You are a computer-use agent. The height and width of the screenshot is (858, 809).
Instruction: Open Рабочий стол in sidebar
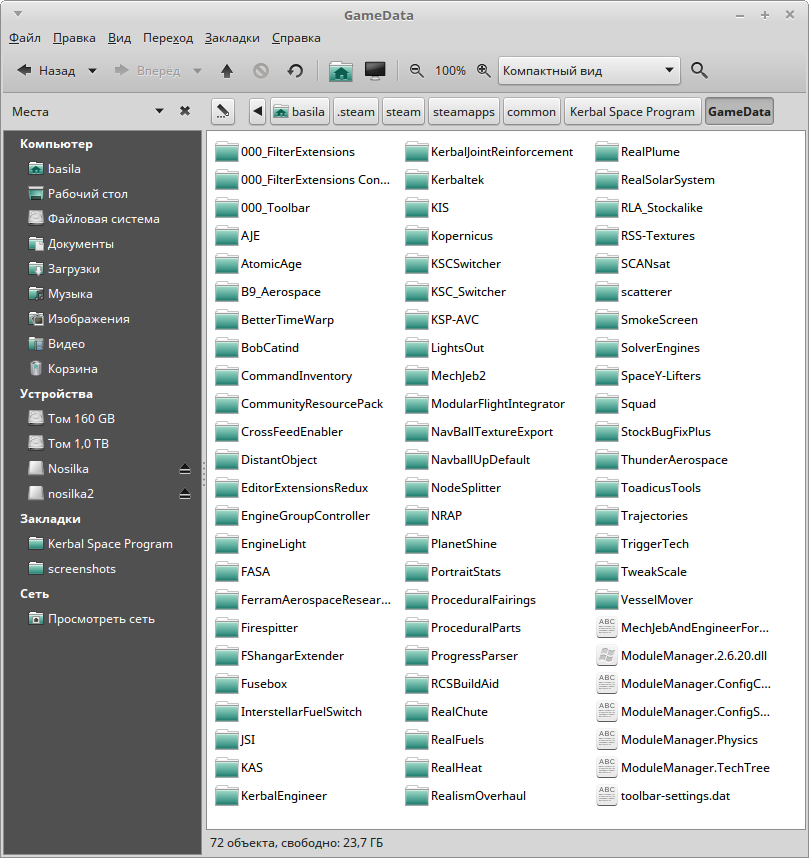click(x=78, y=194)
